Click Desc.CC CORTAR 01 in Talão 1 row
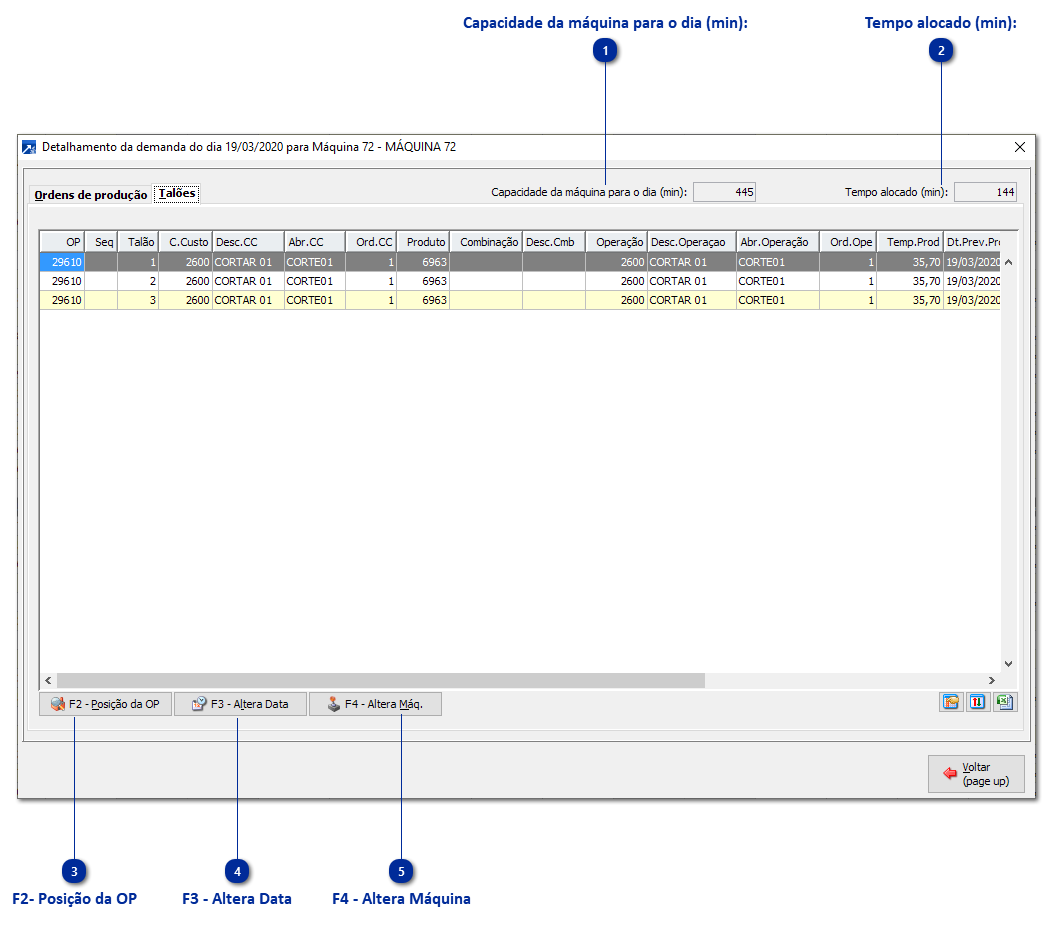Screen dimensions: 1049x925 point(248,262)
